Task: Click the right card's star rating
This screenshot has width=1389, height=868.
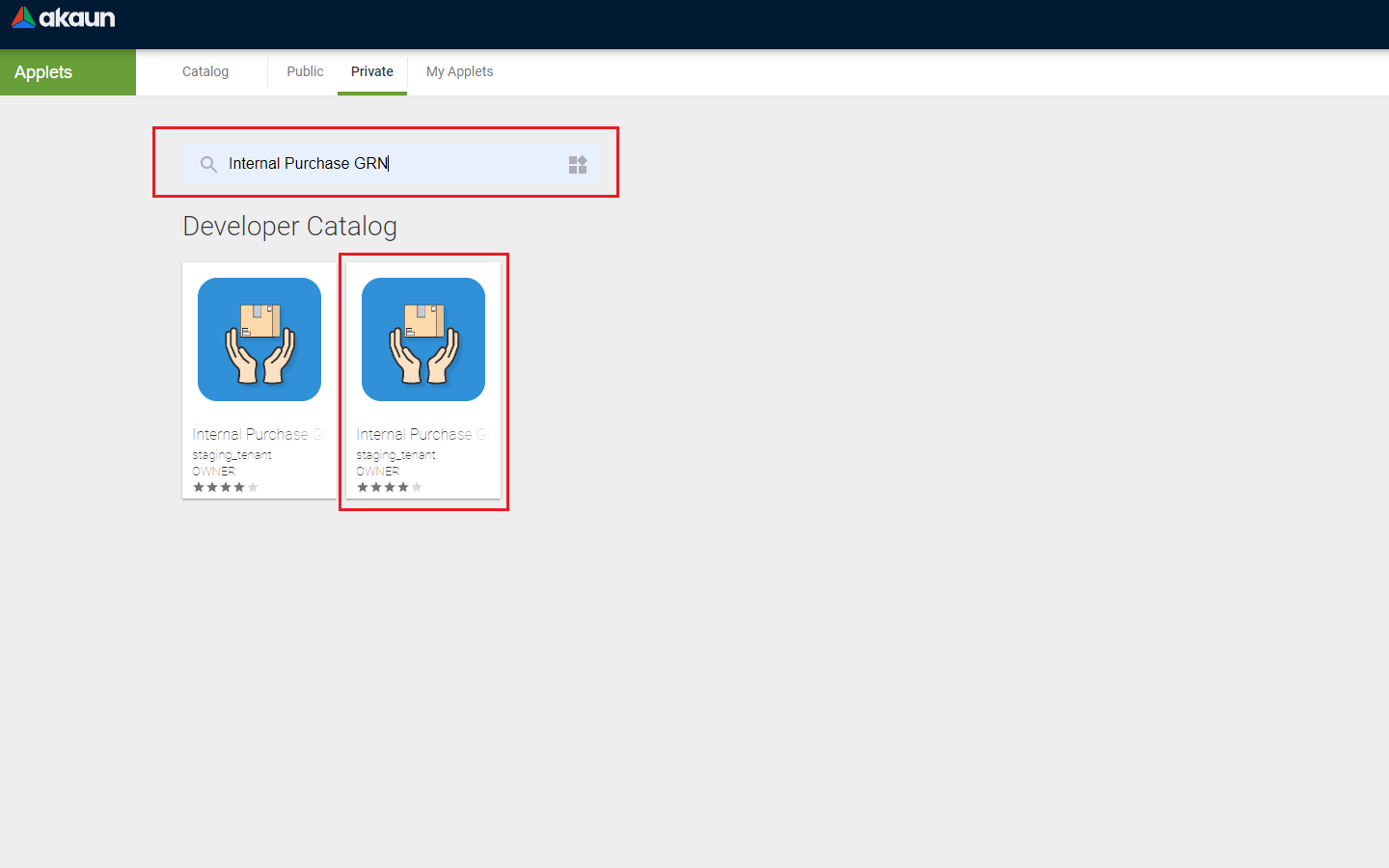Action: click(x=390, y=487)
